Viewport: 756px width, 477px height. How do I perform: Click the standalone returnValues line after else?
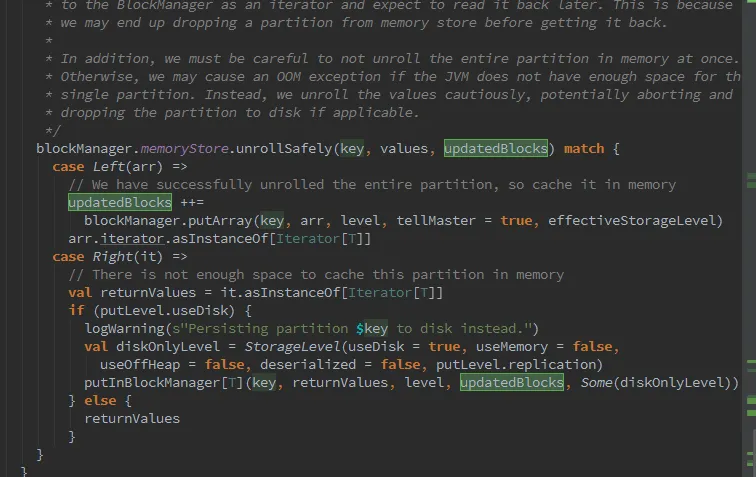(132, 419)
